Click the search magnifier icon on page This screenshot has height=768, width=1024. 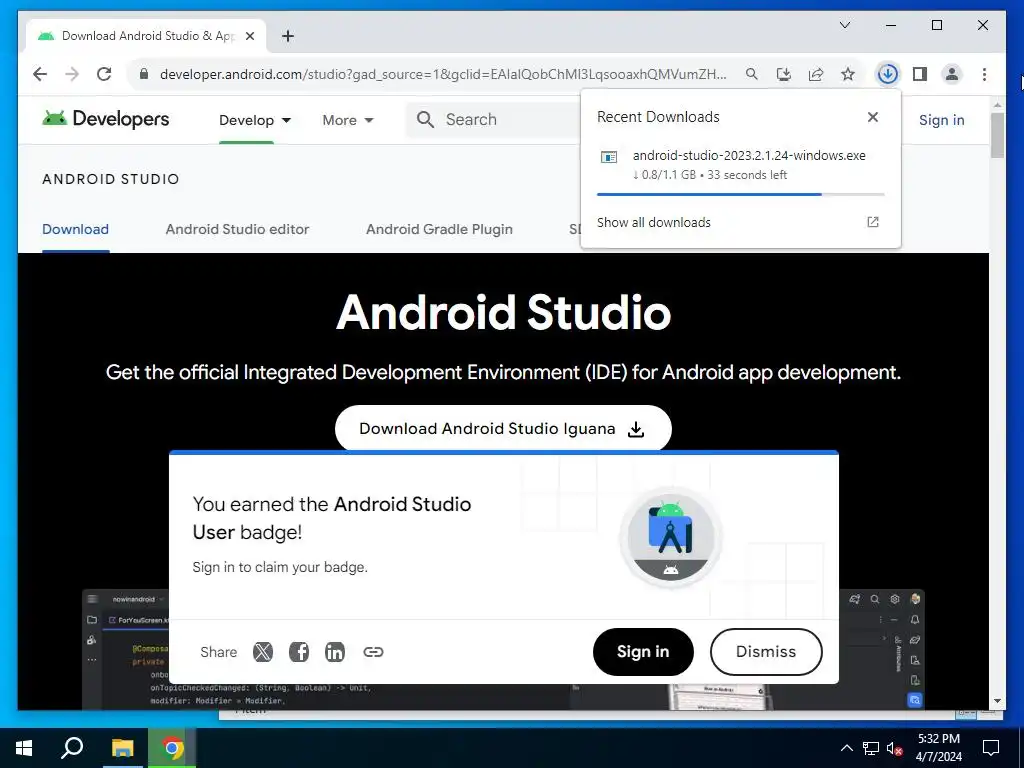point(425,120)
